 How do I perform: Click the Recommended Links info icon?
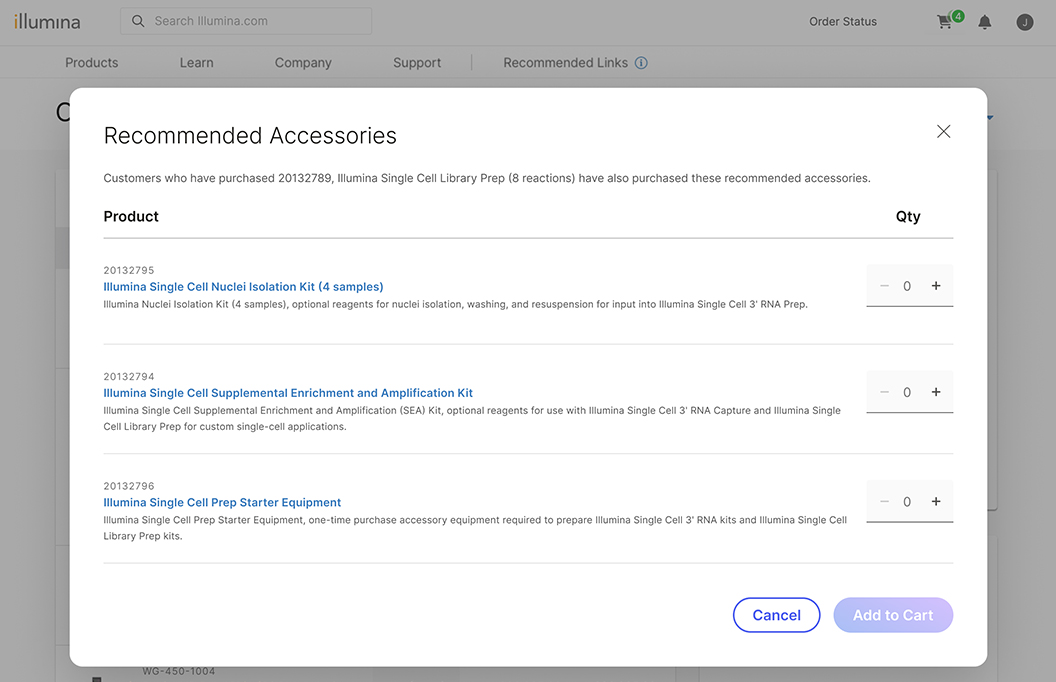point(641,63)
